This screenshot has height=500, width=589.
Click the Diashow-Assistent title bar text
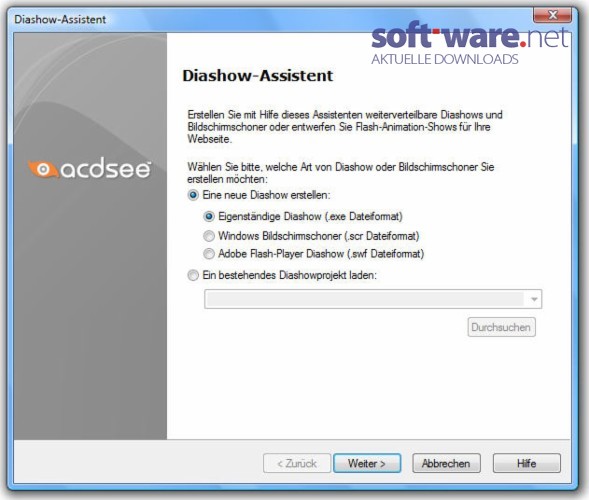[x=60, y=20]
